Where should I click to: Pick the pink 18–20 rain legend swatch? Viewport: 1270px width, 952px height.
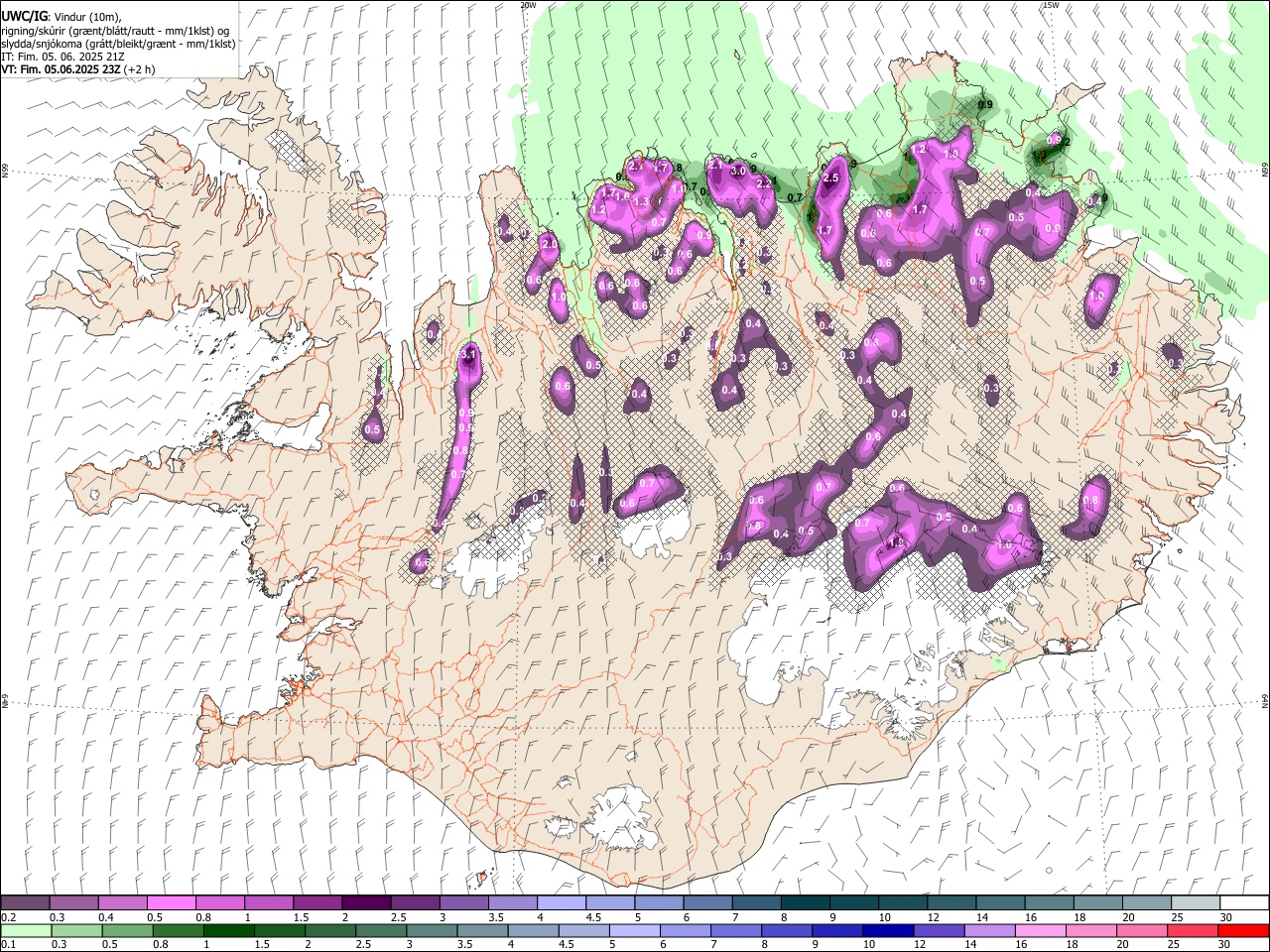tap(1092, 930)
